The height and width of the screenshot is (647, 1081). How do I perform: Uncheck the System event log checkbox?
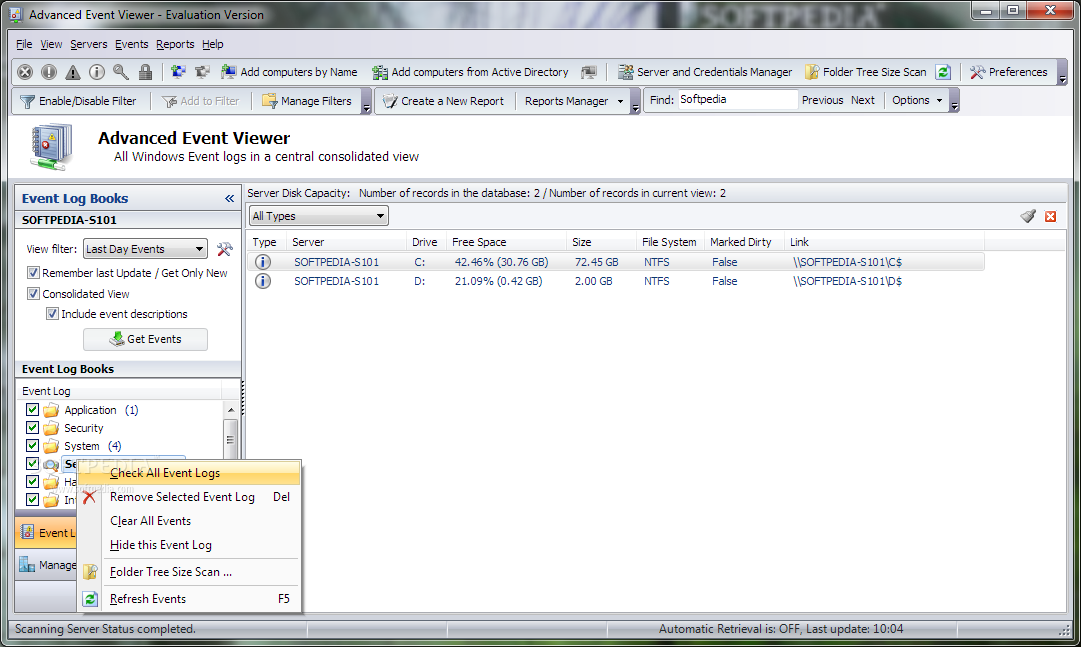point(32,445)
